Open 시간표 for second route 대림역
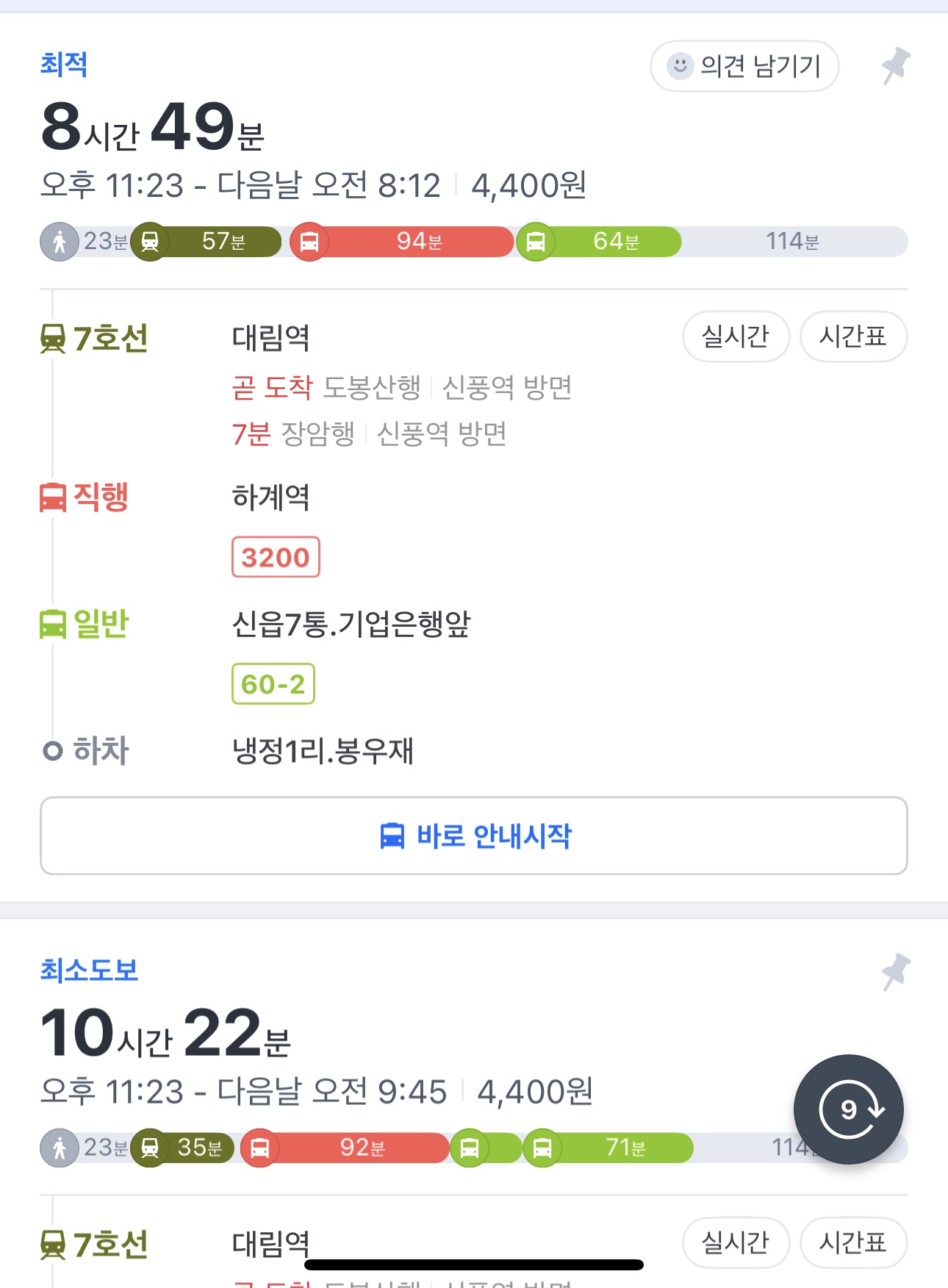948x1288 pixels. coord(853,1242)
